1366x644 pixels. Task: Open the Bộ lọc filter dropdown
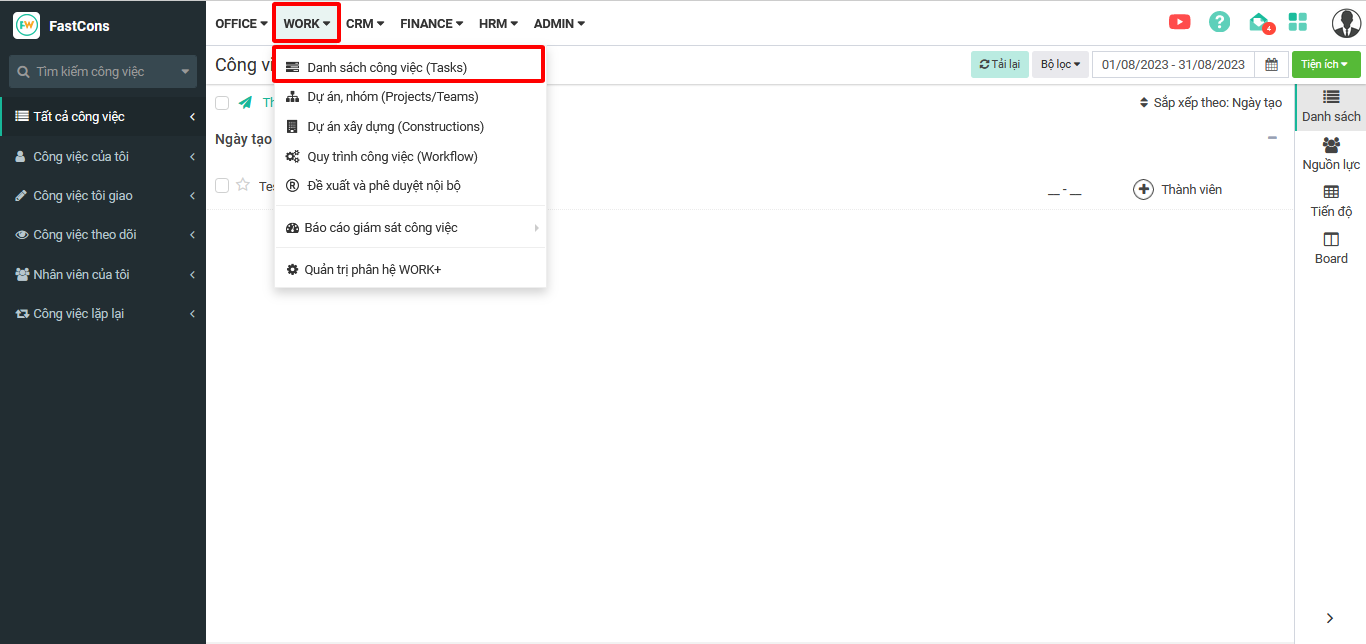click(1060, 64)
